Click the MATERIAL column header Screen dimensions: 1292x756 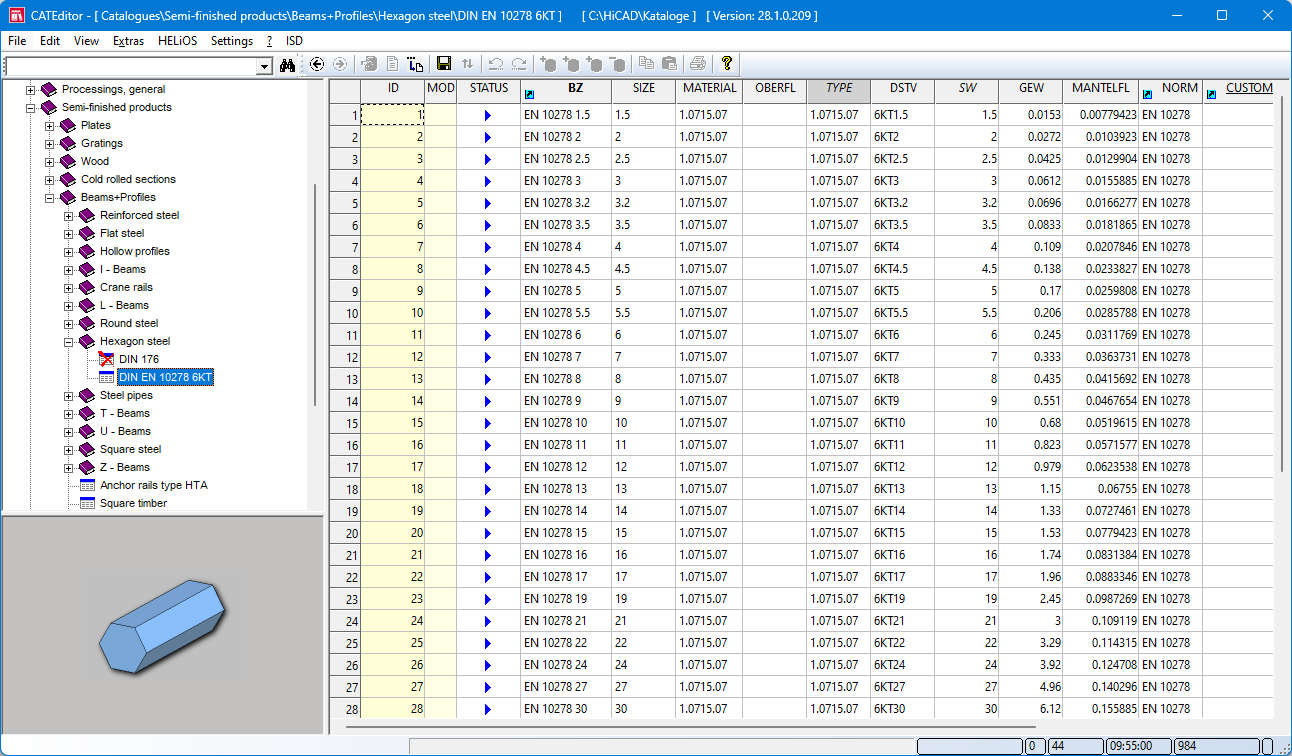tap(709, 89)
